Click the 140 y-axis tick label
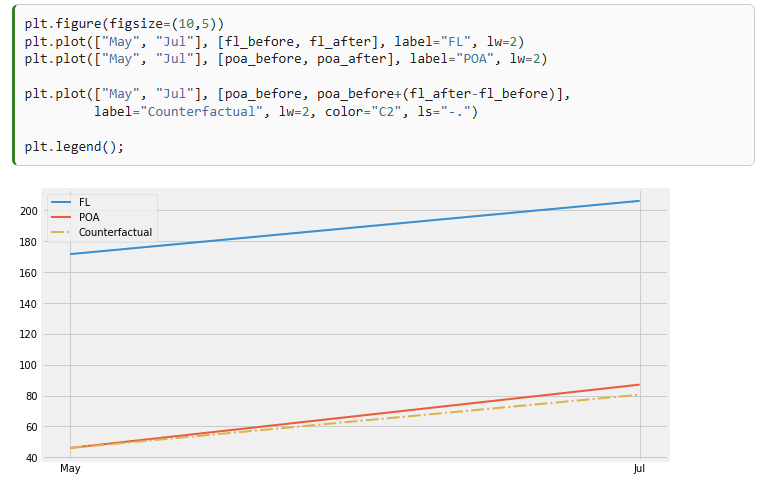Screen dimensions: 768x485 28,304
